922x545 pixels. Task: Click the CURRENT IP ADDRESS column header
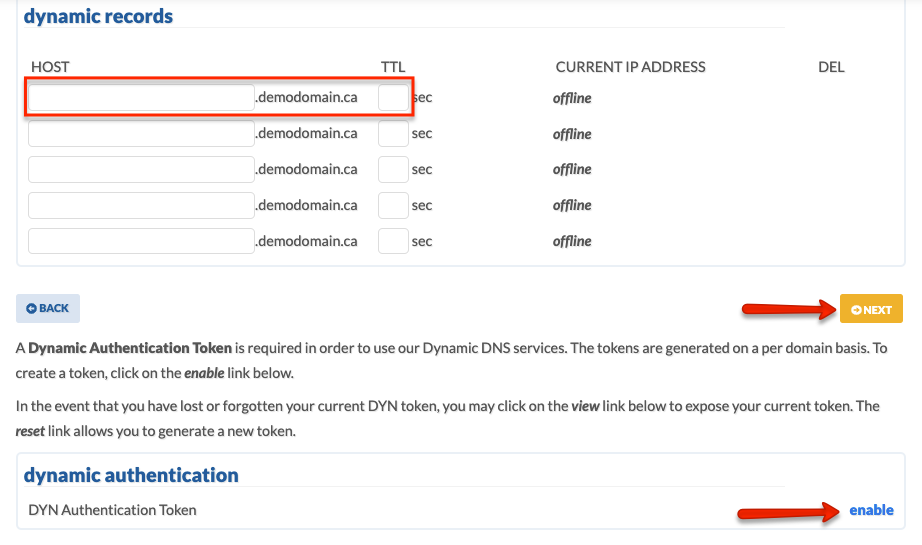coord(630,67)
